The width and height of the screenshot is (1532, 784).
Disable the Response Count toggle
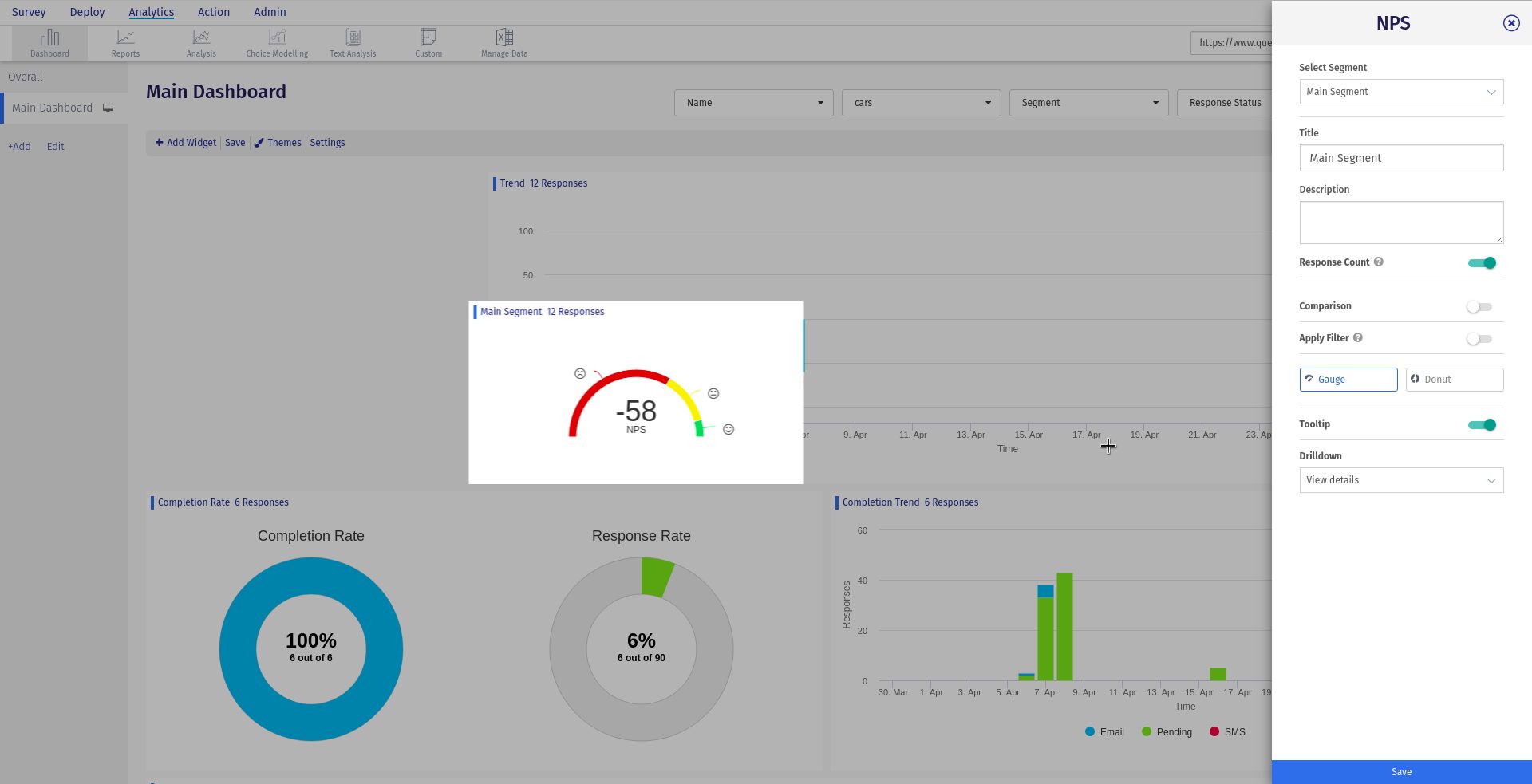pos(1482,263)
